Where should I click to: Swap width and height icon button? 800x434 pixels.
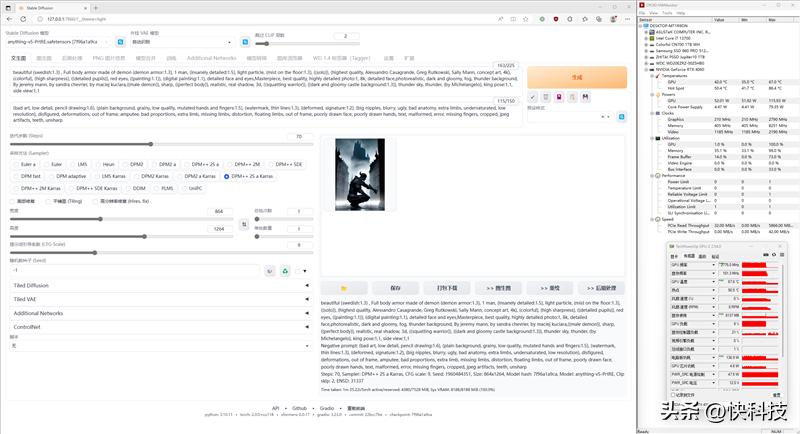[244, 224]
